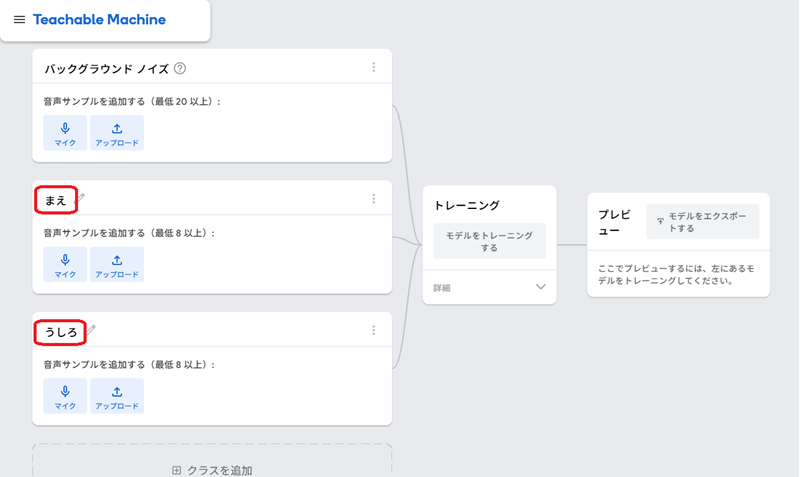Upload audio samples for バックグラウンド ノイズ
Screen dimensions: 800x477
[x=117, y=133]
